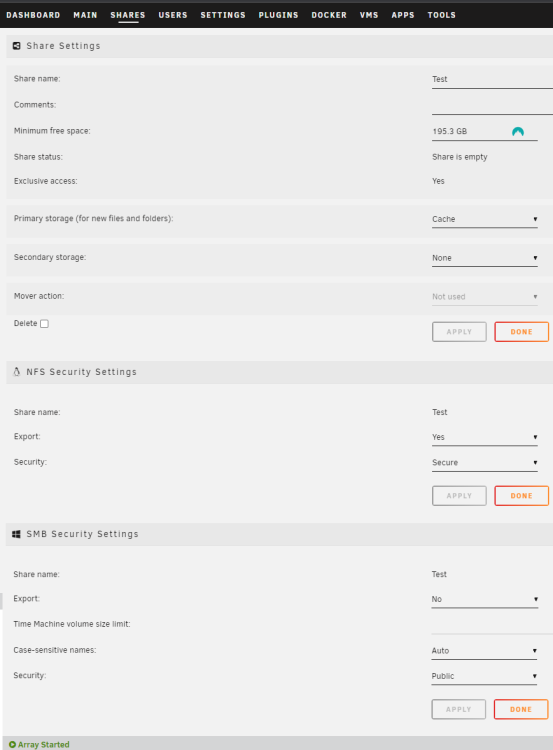The image size is (553, 750).
Task: Expand the Secondary storage dropdown
Action: (485, 258)
